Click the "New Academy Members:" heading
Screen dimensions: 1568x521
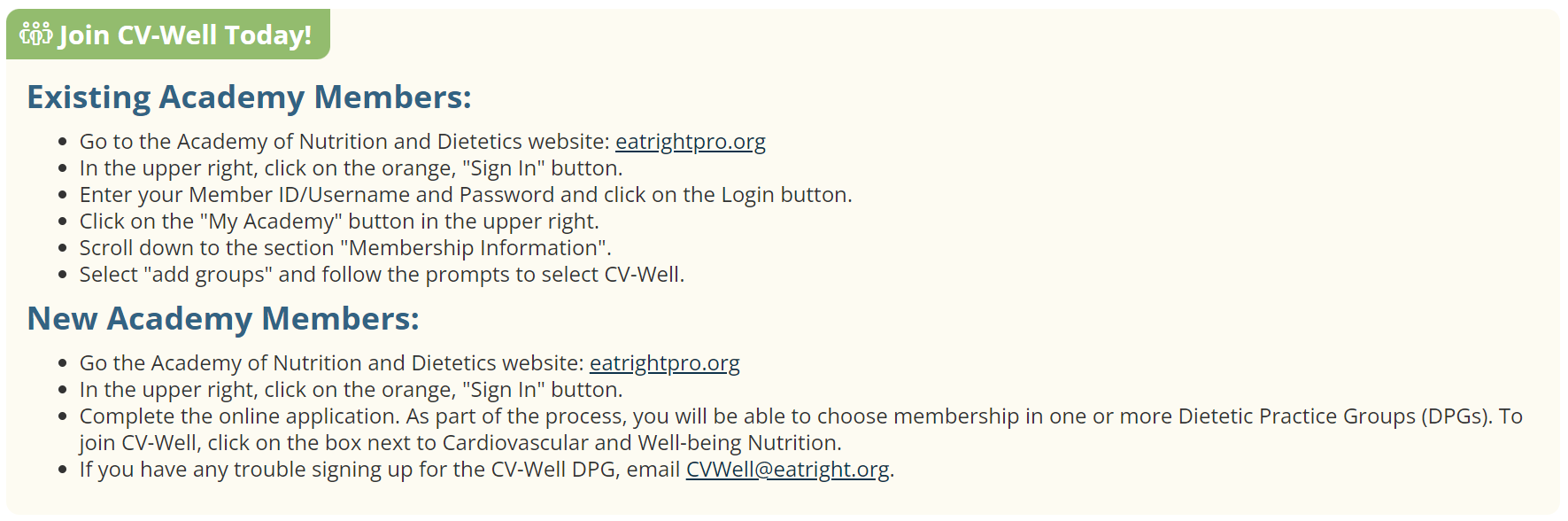pyautogui.click(x=223, y=319)
